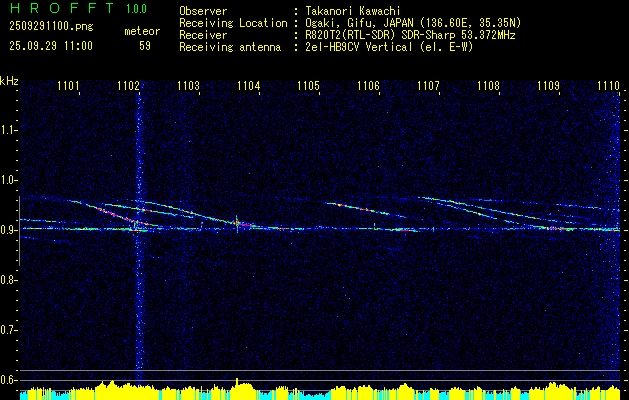Click the Receiving Location label
This screenshot has width=629, height=400.
pyautogui.click(x=233, y=23)
